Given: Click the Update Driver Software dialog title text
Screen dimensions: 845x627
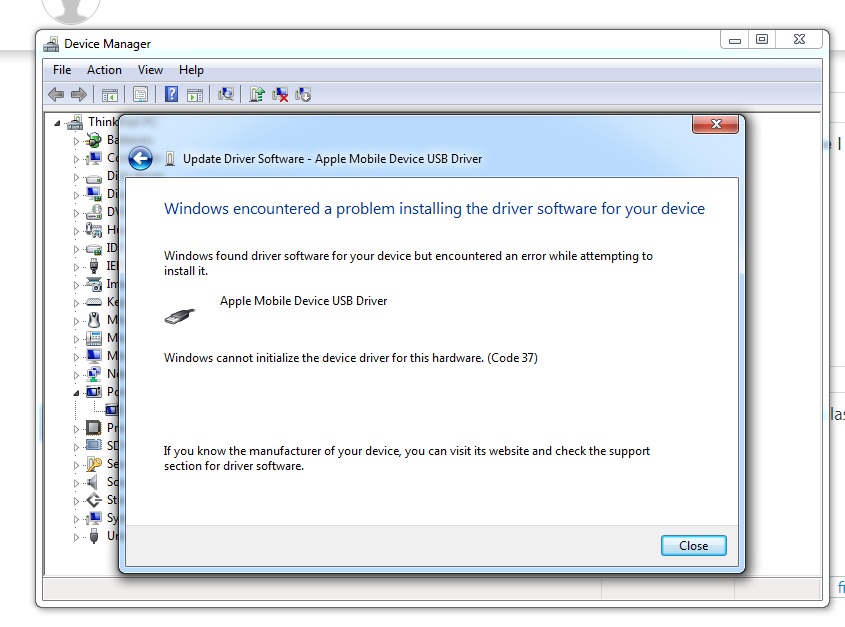Looking at the screenshot, I should pos(333,159).
